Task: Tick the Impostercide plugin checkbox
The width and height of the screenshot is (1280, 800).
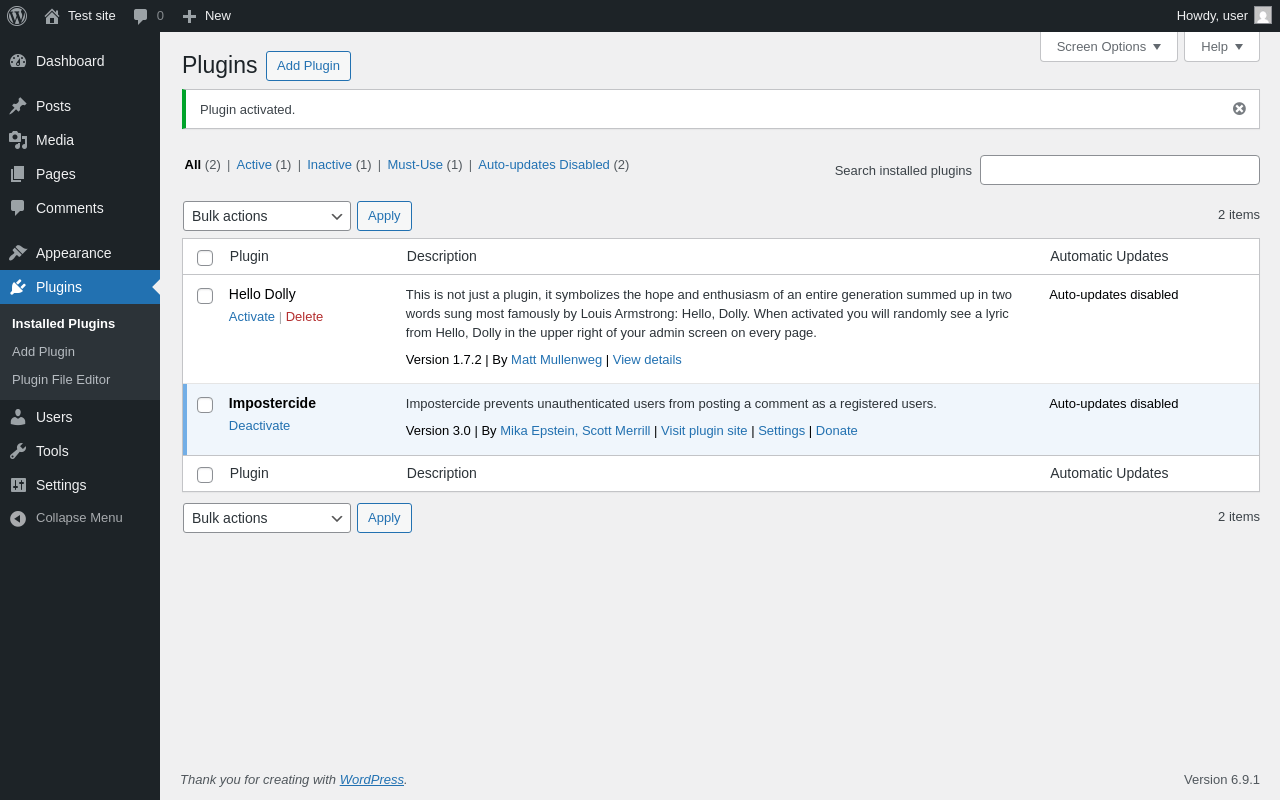Action: tap(205, 405)
